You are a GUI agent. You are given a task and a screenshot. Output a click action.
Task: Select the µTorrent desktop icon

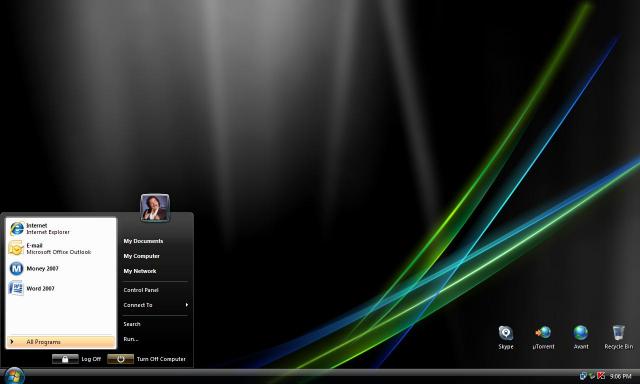[543, 337]
